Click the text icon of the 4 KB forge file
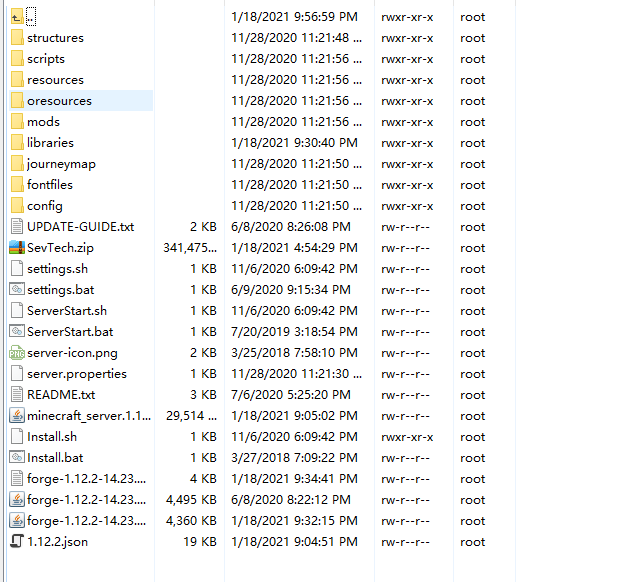Screen dimensions: 635x582 tap(17, 479)
